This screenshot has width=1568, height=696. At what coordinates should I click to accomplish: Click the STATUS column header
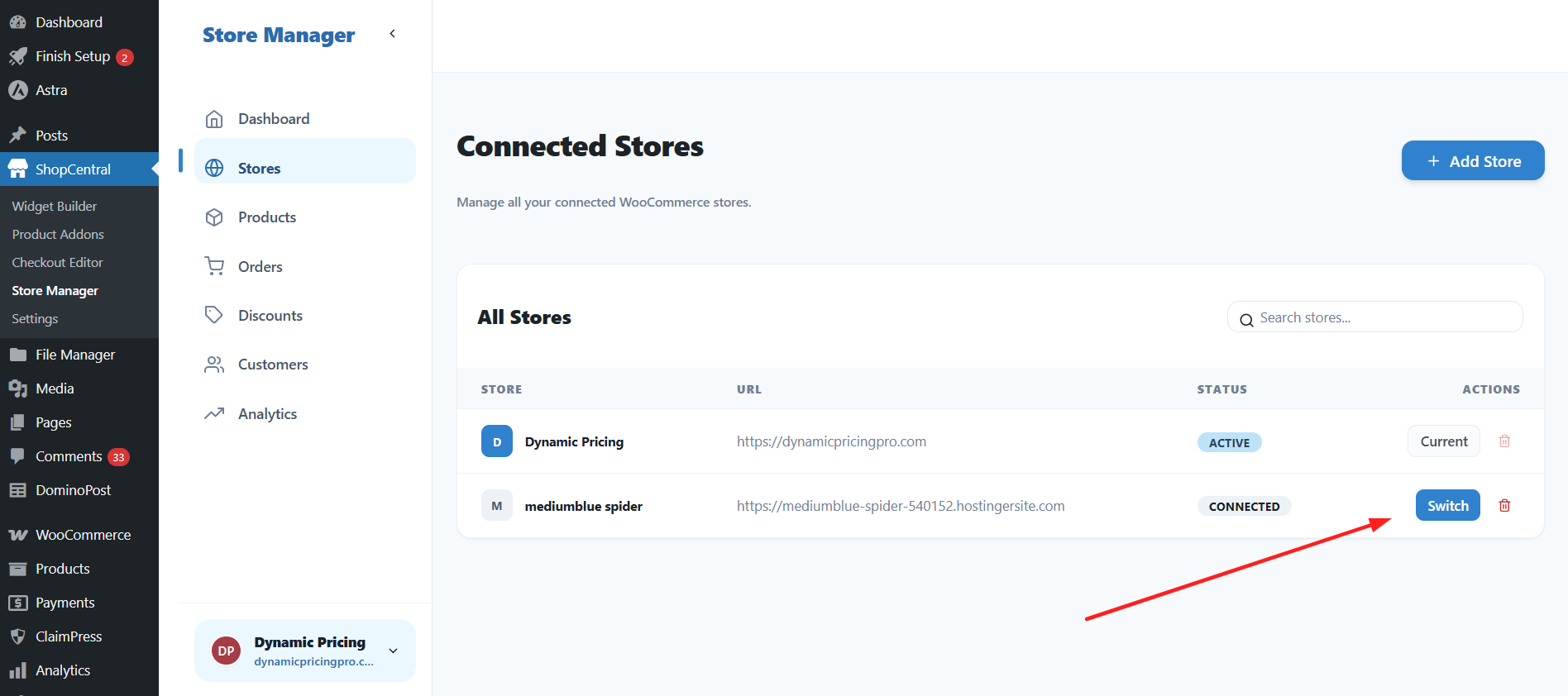[1221, 389]
